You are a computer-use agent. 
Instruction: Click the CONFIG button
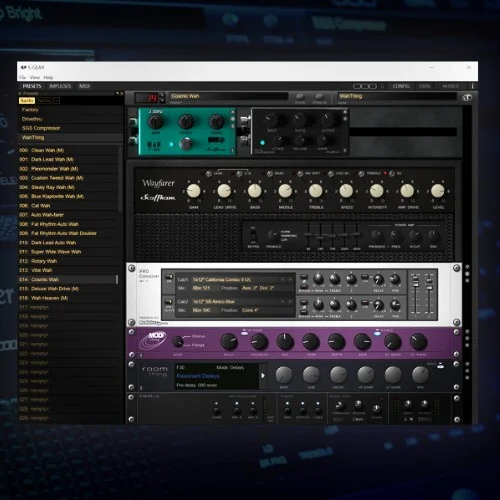401,86
